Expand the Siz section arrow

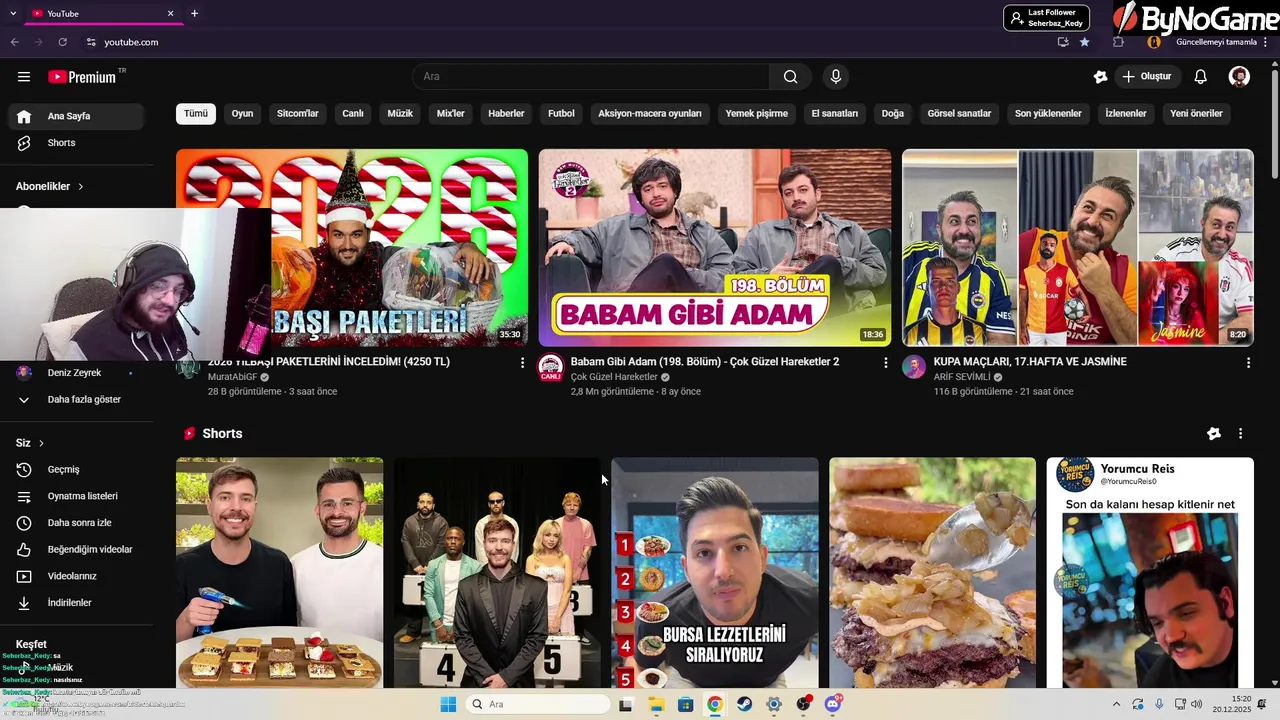pyautogui.click(x=41, y=443)
